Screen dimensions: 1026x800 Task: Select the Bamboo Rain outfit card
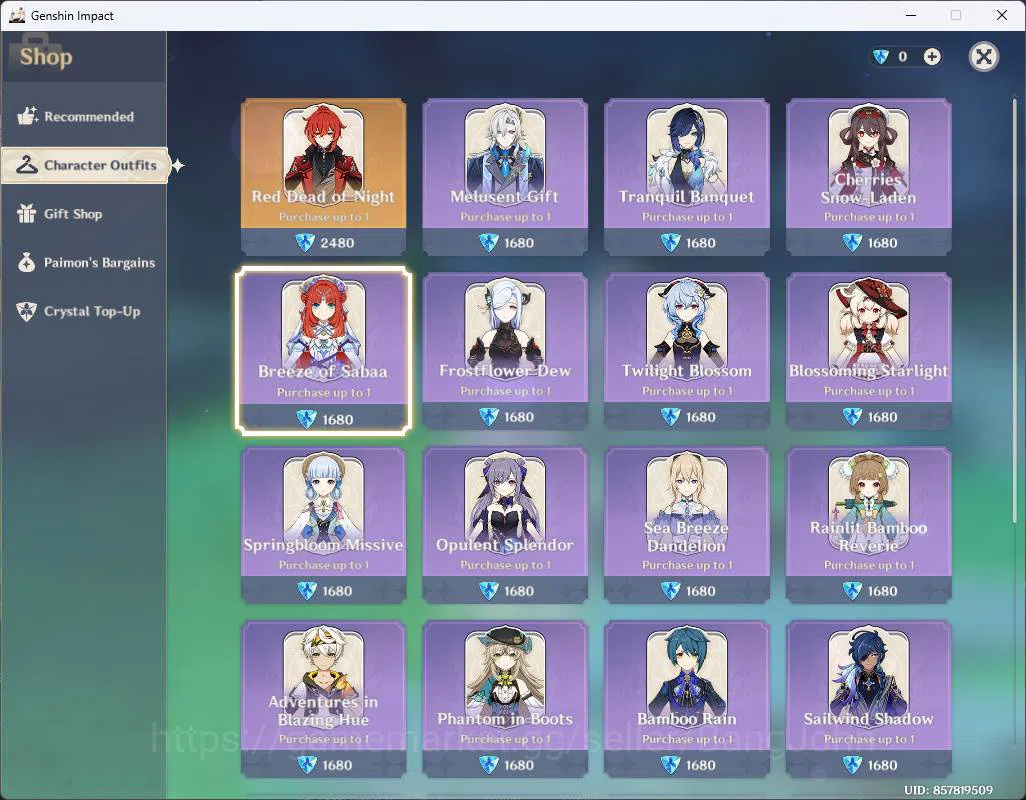686,699
